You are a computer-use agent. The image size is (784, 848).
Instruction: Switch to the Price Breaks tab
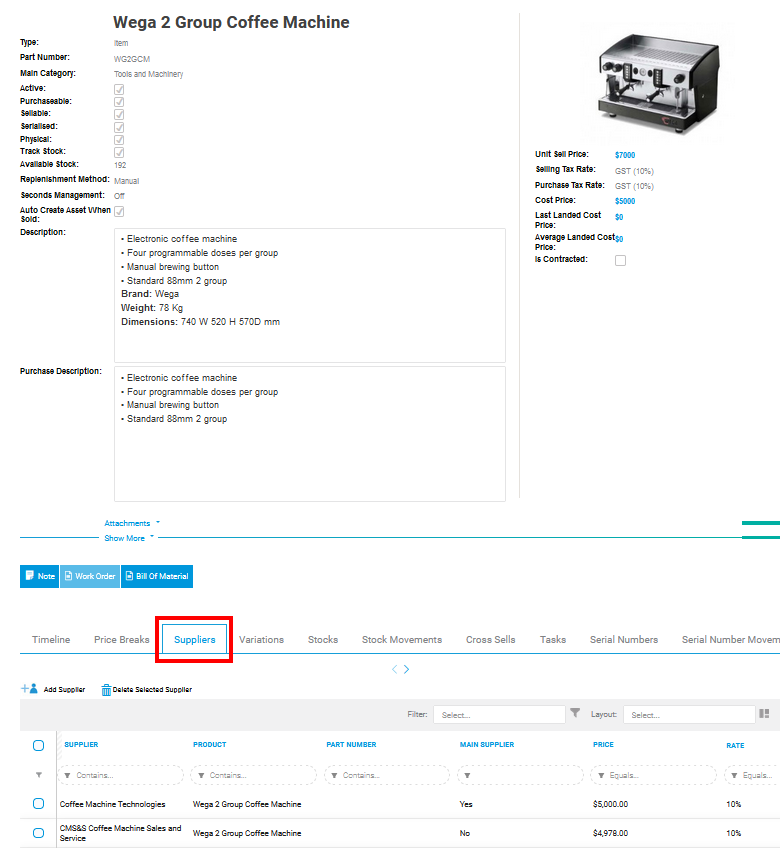(121, 639)
